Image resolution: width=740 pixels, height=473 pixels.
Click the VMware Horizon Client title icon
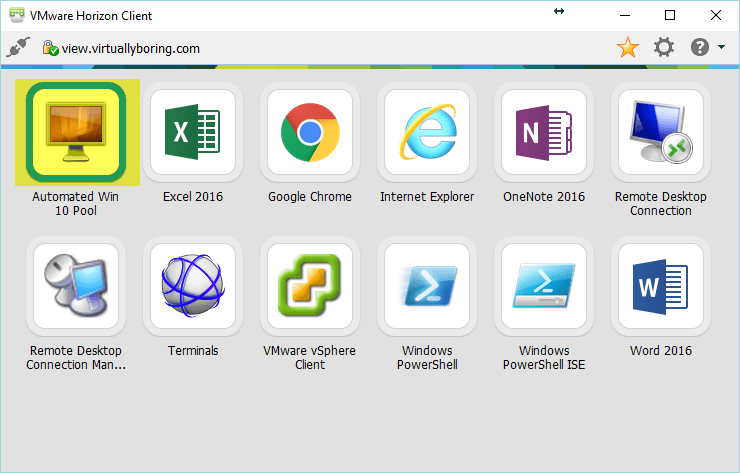point(17,15)
